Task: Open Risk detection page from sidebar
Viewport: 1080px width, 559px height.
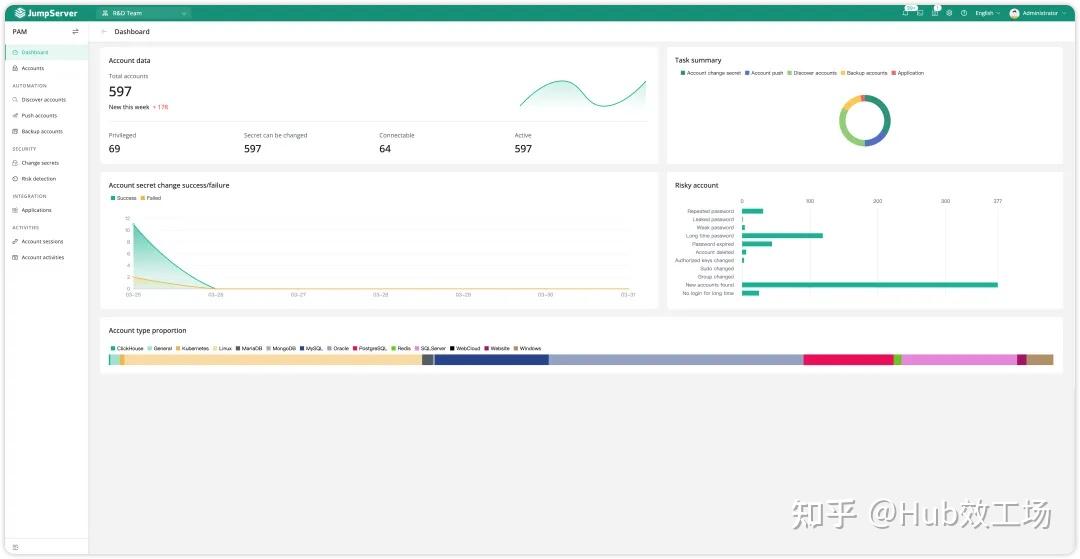Action: 39,179
